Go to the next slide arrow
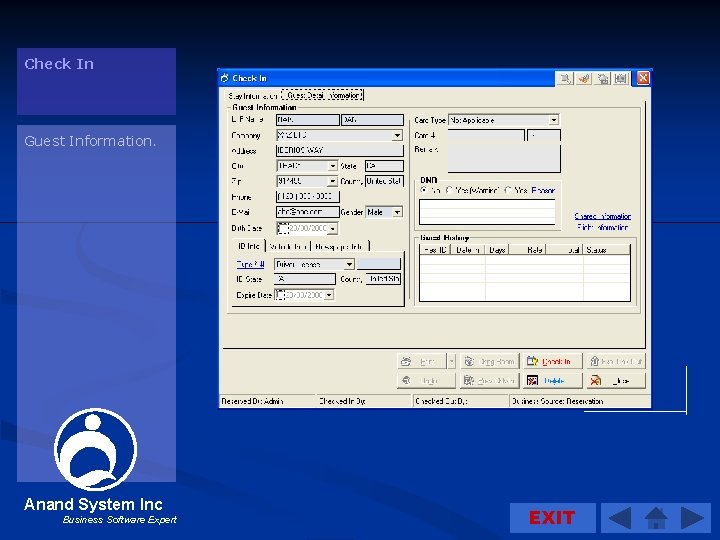The width and height of the screenshot is (720, 540). [x=693, y=518]
